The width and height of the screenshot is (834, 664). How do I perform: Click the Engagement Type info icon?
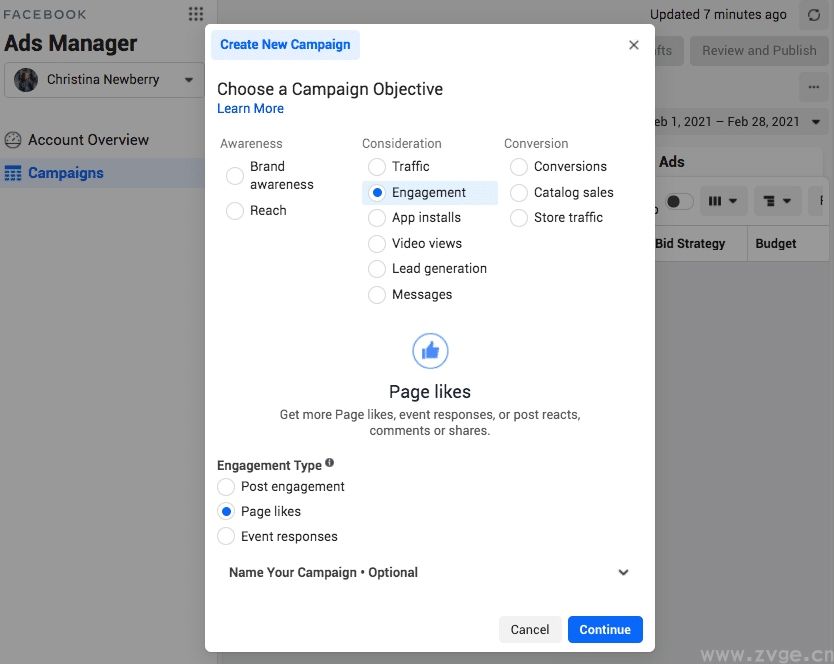pyautogui.click(x=330, y=464)
